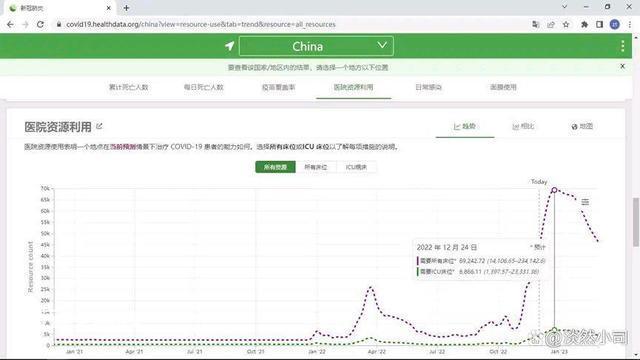640x360 pixels.
Task: Dismiss the light green notification banner
Action: 622,66
